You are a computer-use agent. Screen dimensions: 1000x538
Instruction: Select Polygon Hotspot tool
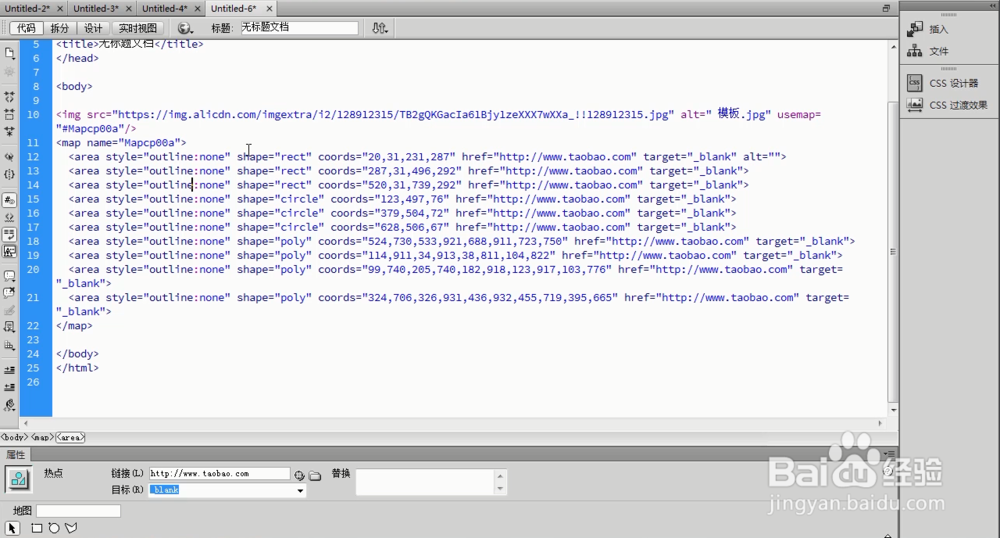71,528
